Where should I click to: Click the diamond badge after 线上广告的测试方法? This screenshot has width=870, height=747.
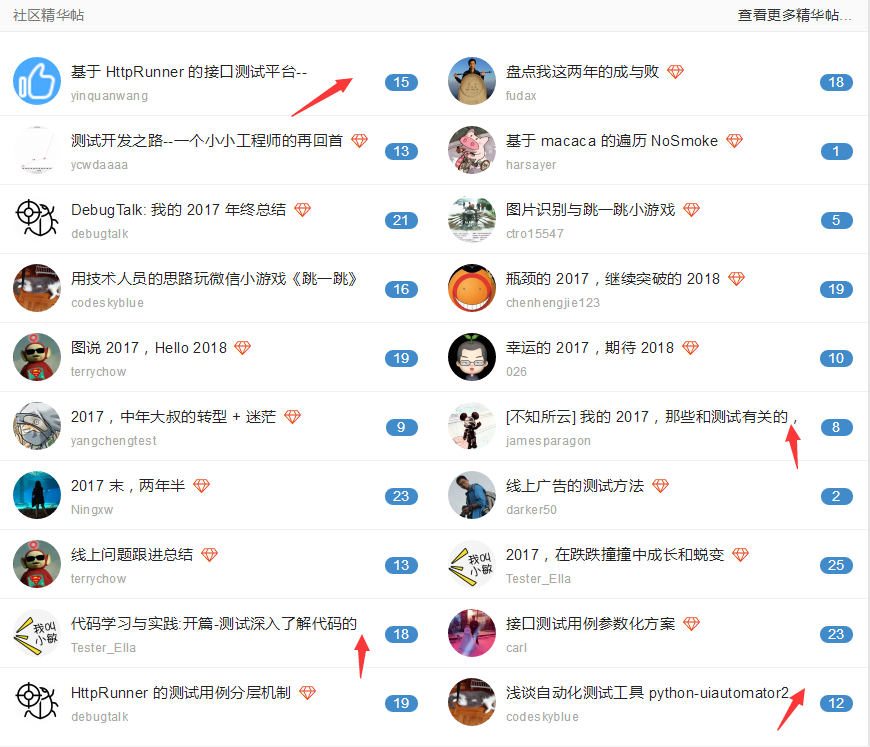pyautogui.click(x=660, y=486)
